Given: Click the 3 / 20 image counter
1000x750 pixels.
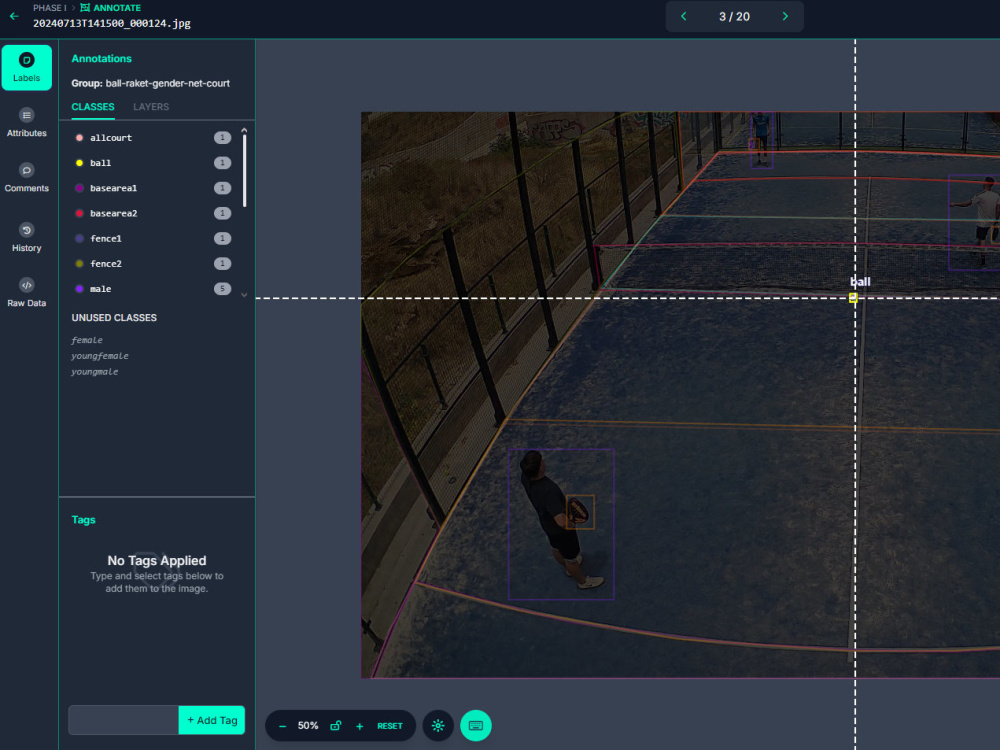Looking at the screenshot, I should (x=734, y=17).
